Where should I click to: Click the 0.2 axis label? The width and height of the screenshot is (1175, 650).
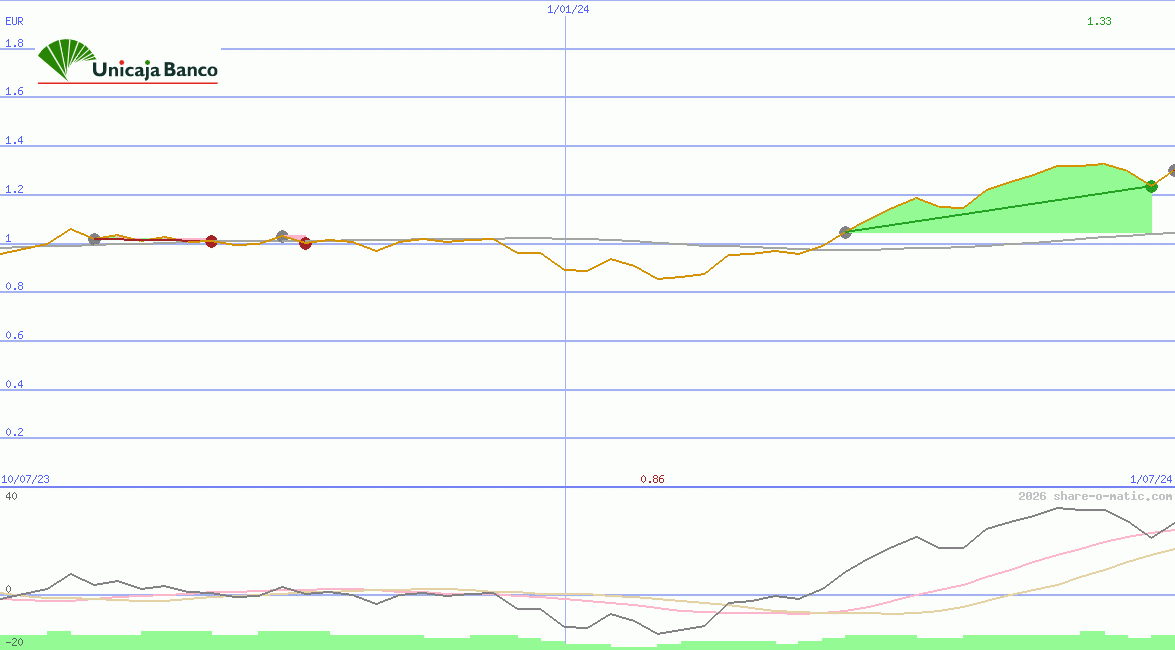coord(14,432)
